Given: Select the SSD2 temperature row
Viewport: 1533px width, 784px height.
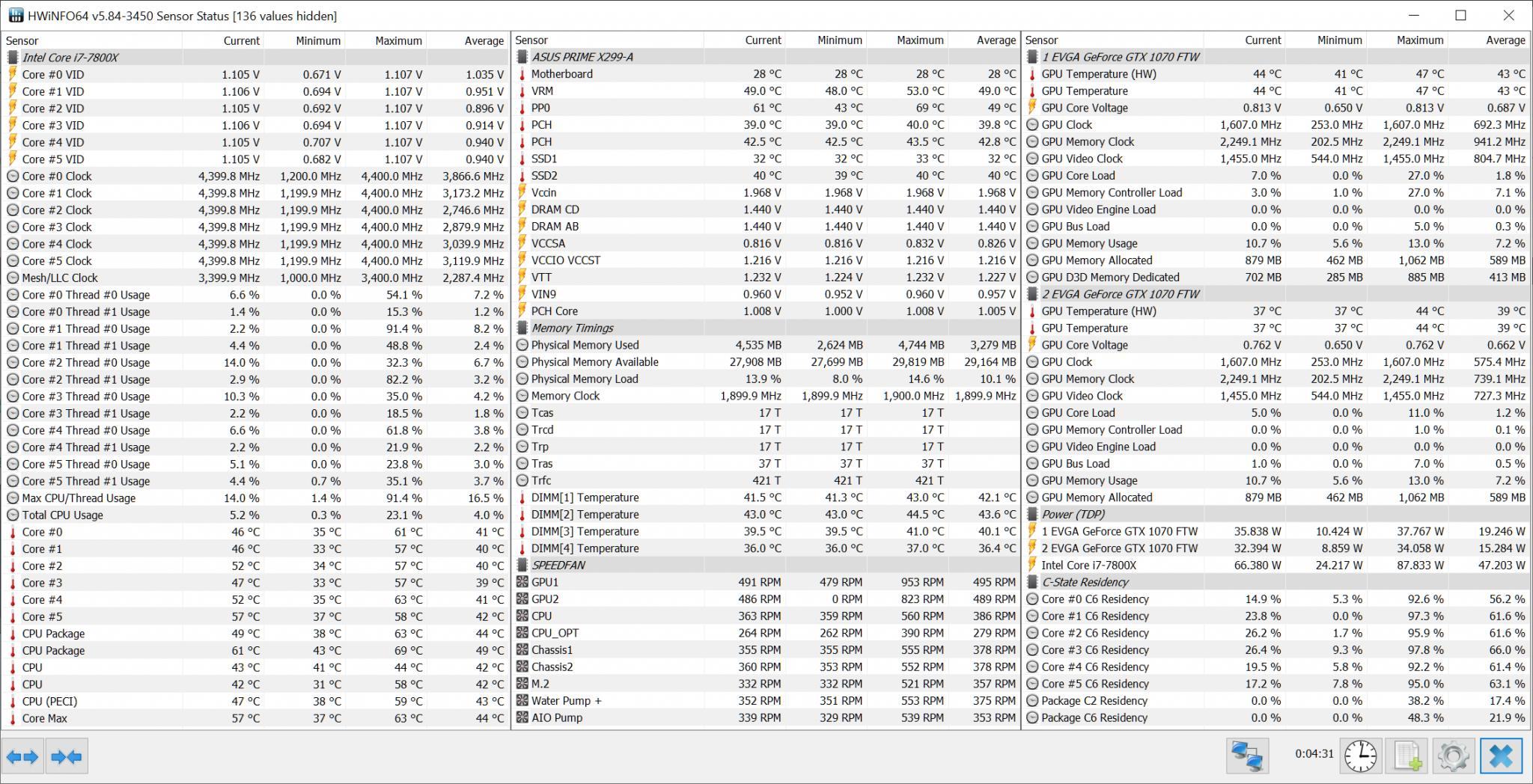Looking at the screenshot, I should [766, 176].
